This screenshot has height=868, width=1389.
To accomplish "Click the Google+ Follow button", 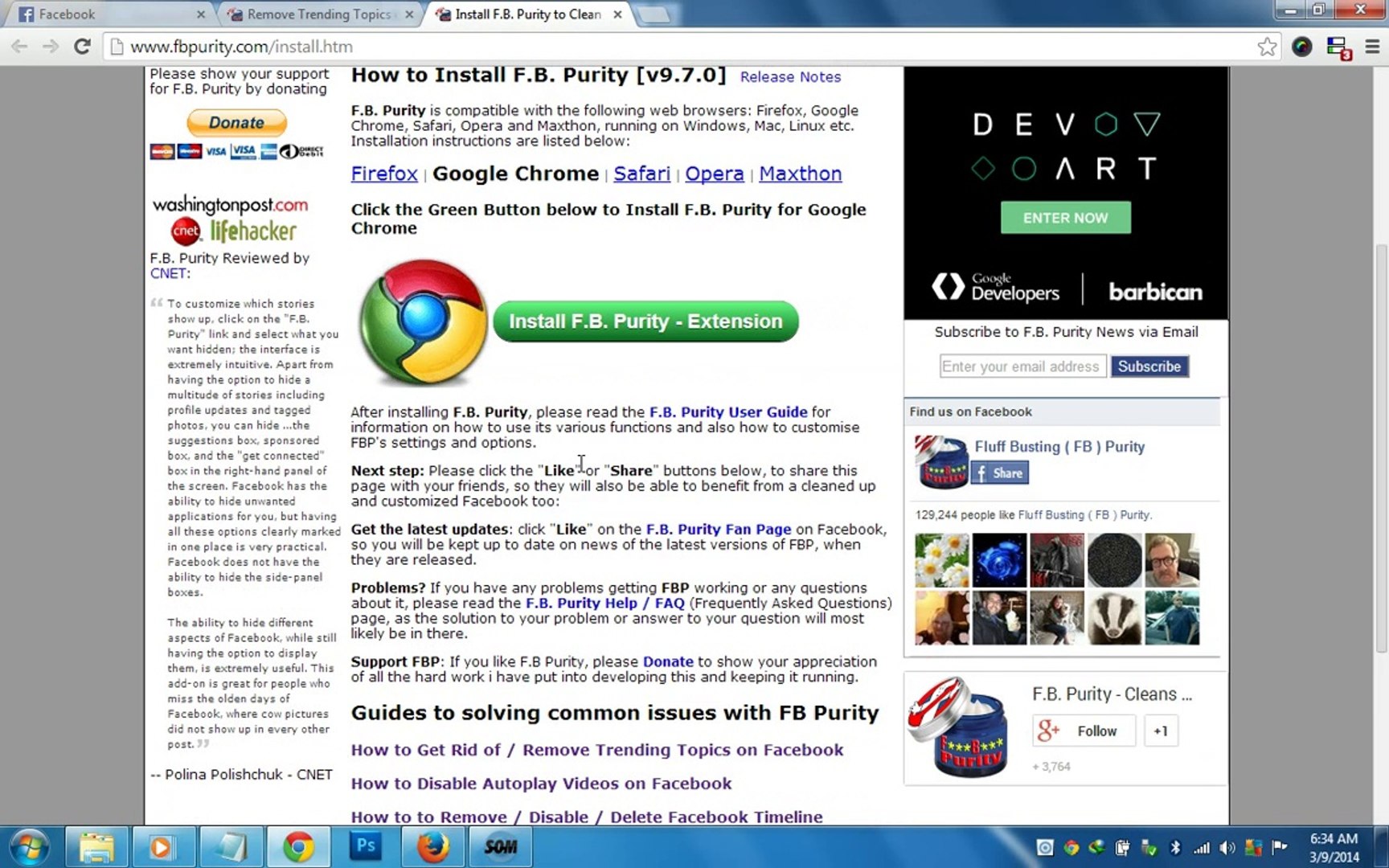I will click(1084, 731).
